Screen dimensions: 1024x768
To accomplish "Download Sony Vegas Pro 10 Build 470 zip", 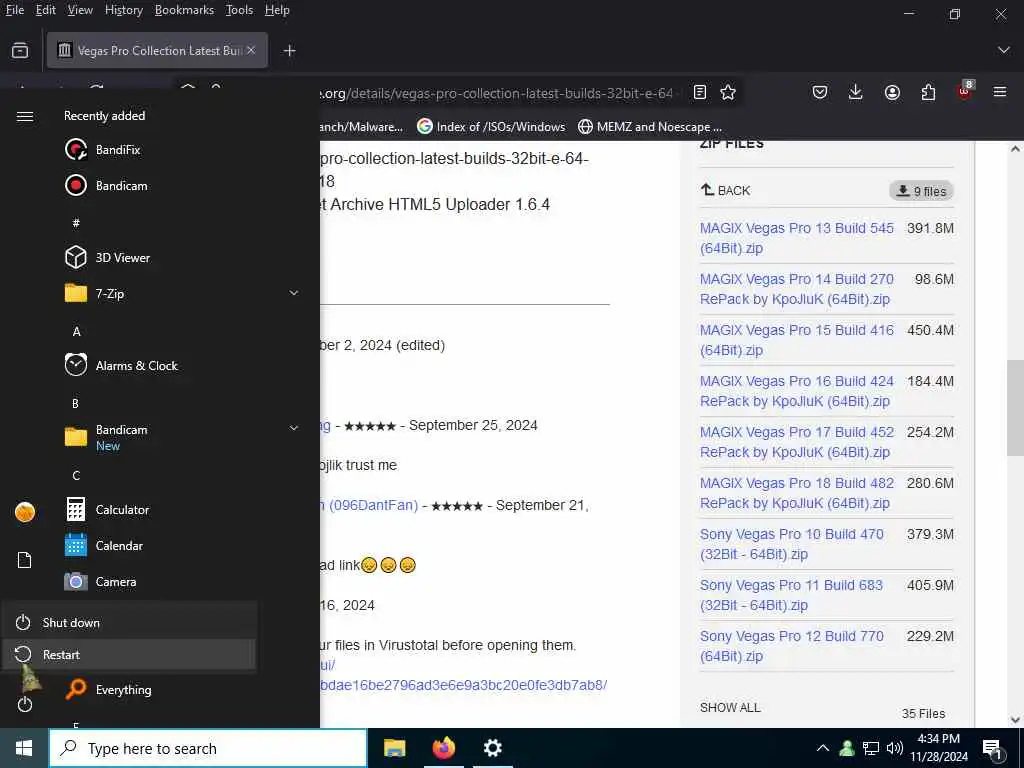I will 792,543.
